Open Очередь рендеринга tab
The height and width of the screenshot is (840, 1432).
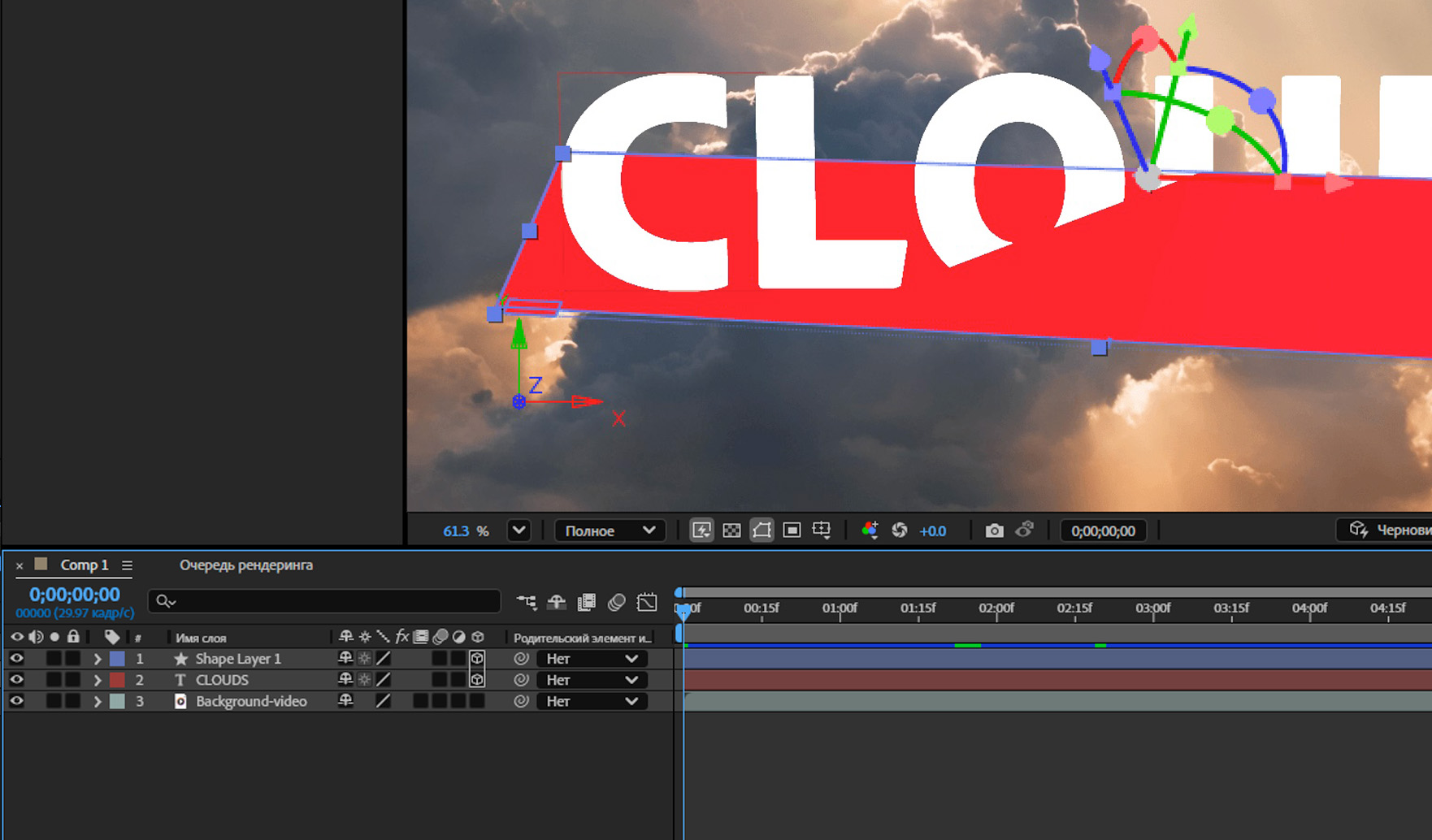tap(245, 565)
